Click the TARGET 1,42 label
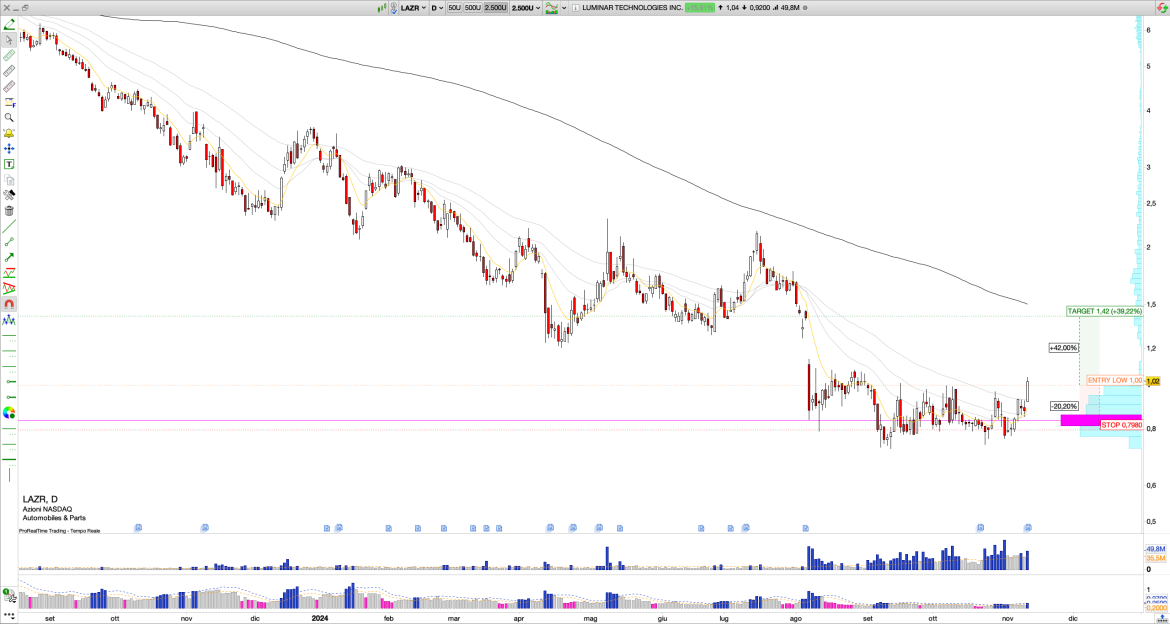1170x624 pixels. tap(1105, 311)
